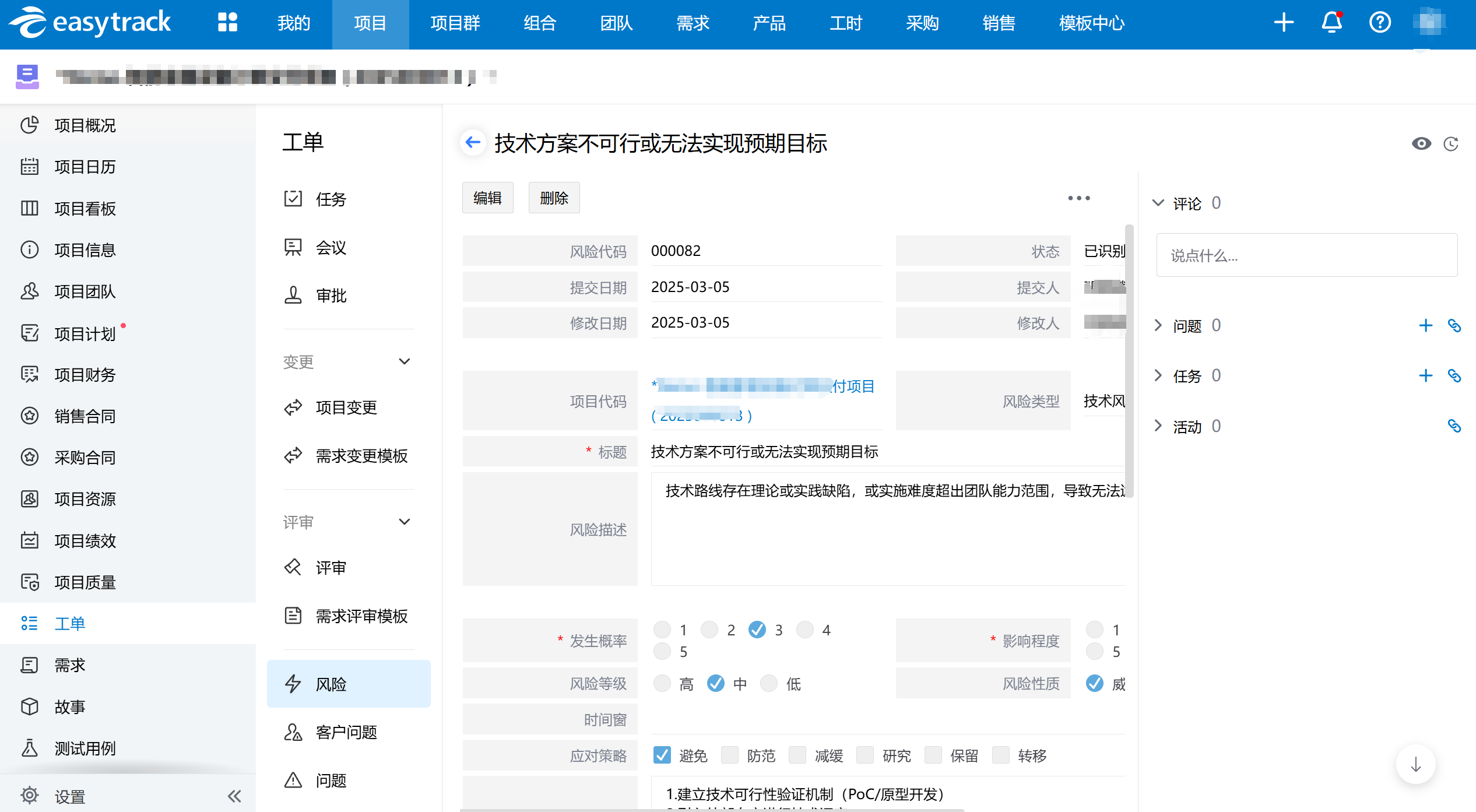Screen dimensions: 1476x812
Task: Open 客户问题 in the 工单 menu
Action: click(346, 732)
